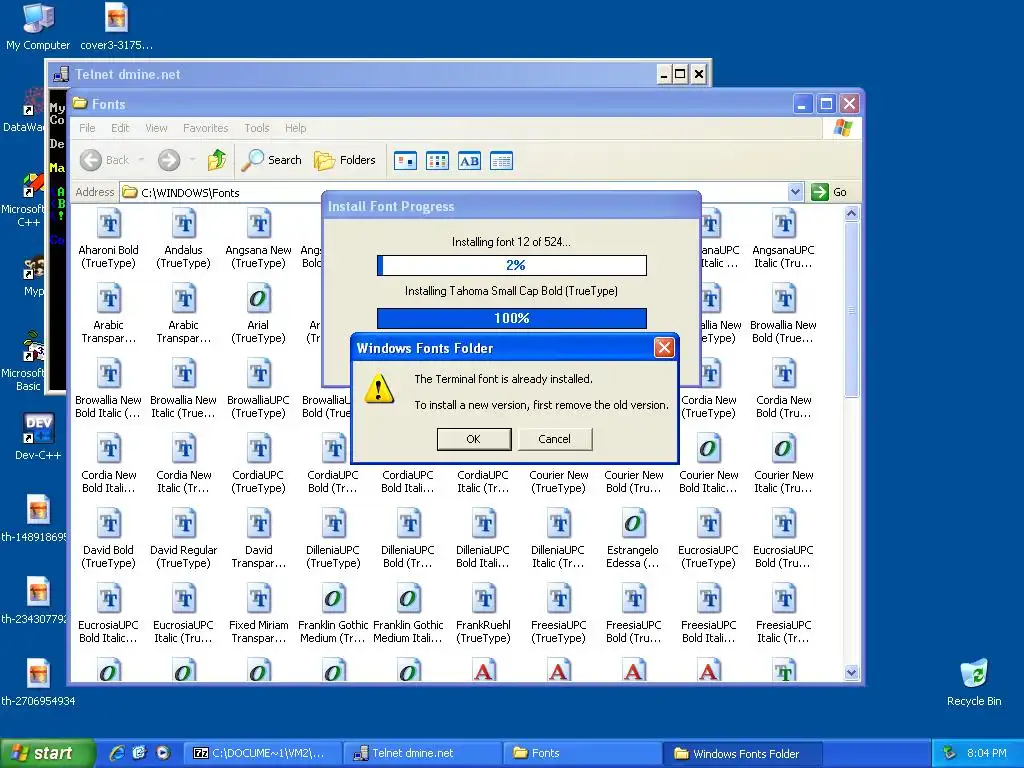The image size is (1024, 768).
Task: Switch to List view icon
Action: [x=437, y=161]
